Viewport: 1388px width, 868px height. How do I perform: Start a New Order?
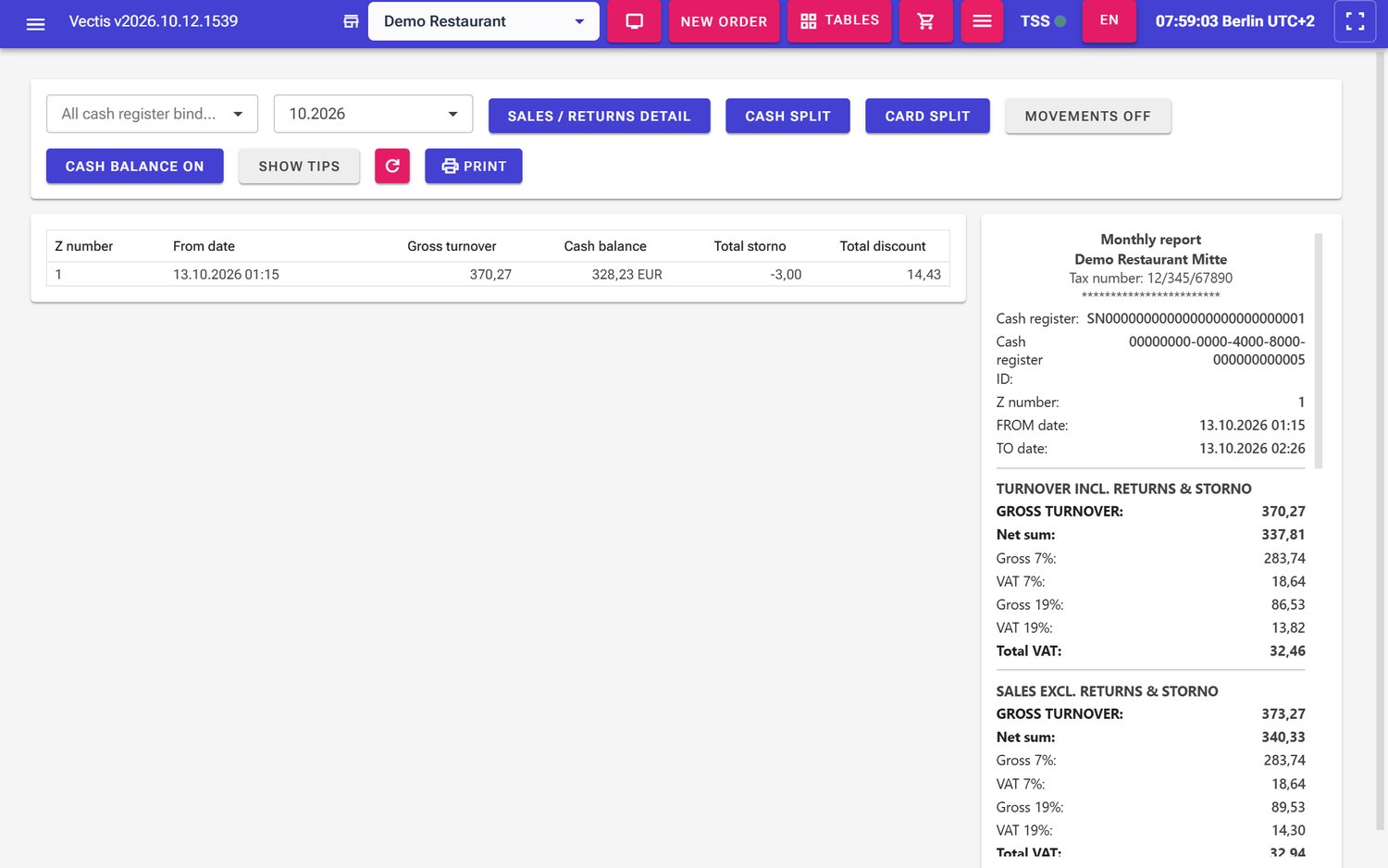pyautogui.click(x=724, y=21)
